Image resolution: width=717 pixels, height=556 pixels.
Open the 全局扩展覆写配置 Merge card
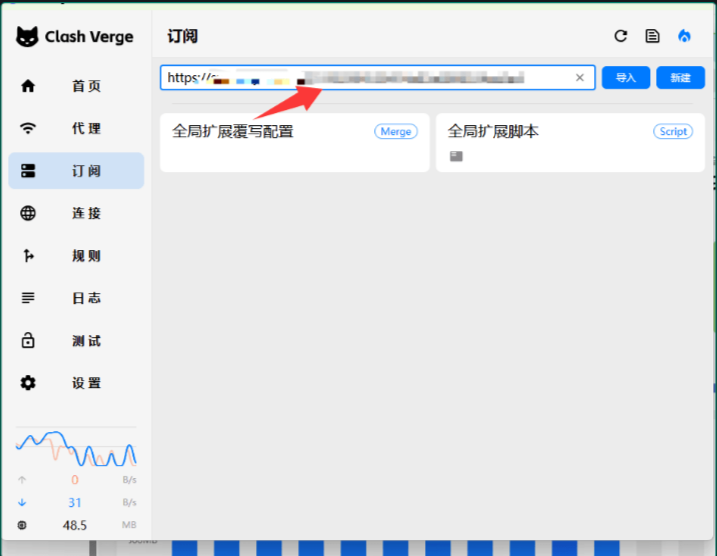click(x=294, y=142)
